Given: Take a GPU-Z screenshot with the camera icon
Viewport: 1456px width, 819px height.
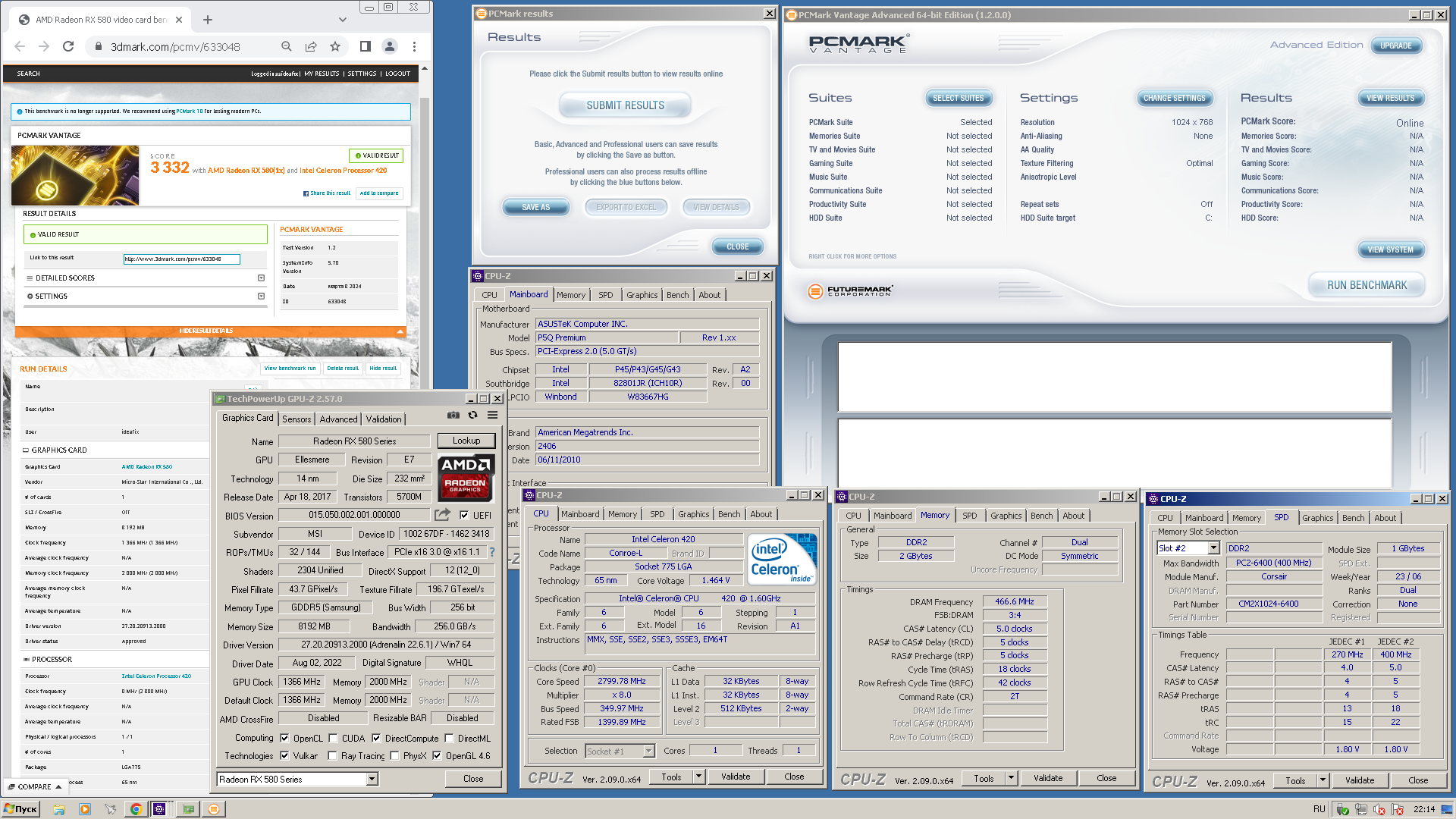Looking at the screenshot, I should click(x=453, y=415).
